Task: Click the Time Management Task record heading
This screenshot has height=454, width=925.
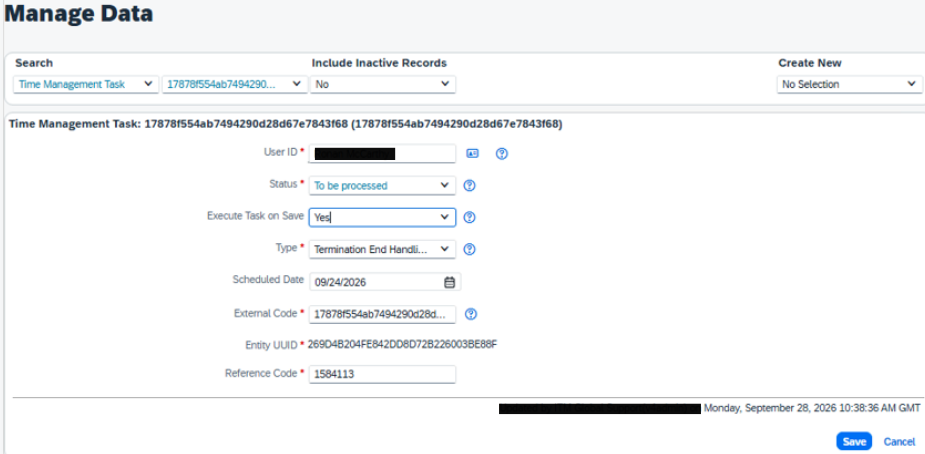Action: [286, 124]
